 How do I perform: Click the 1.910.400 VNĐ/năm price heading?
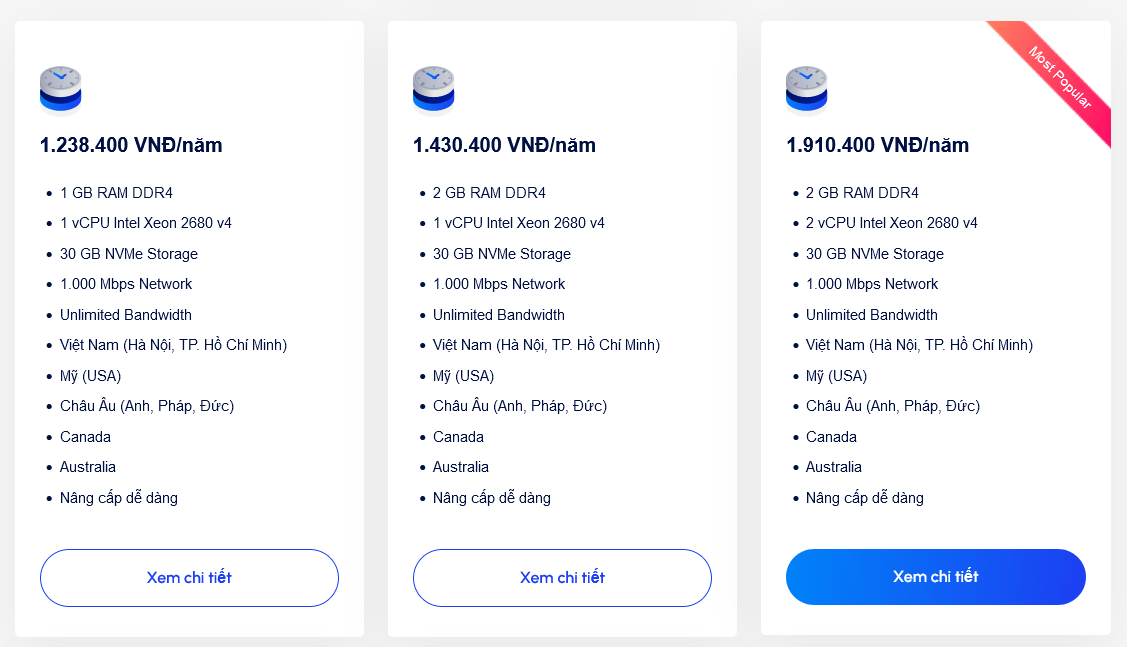click(x=877, y=145)
